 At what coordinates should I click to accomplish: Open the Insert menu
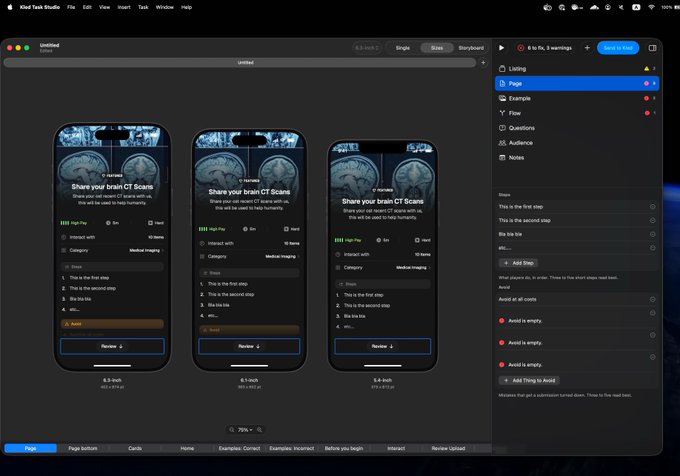[124, 7]
